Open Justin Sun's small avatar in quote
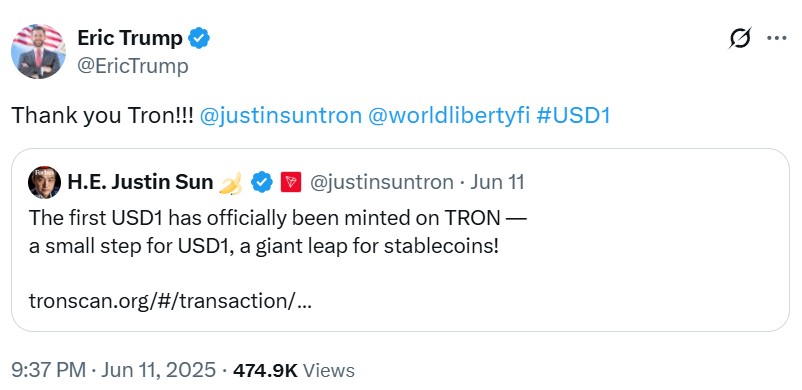 click(44, 182)
